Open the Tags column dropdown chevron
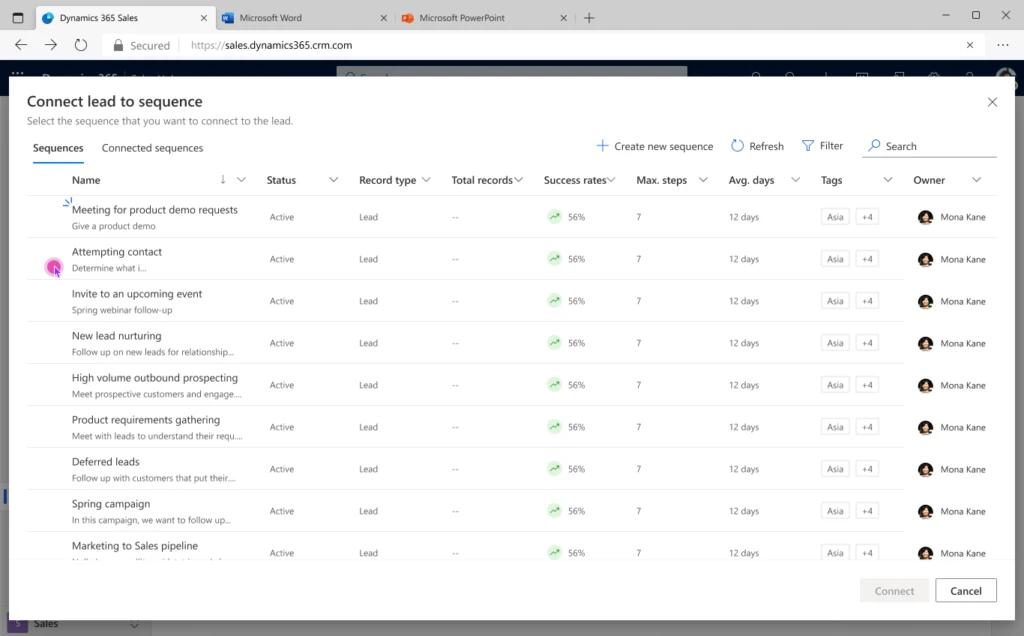Viewport: 1024px width, 636px height. click(x=887, y=180)
